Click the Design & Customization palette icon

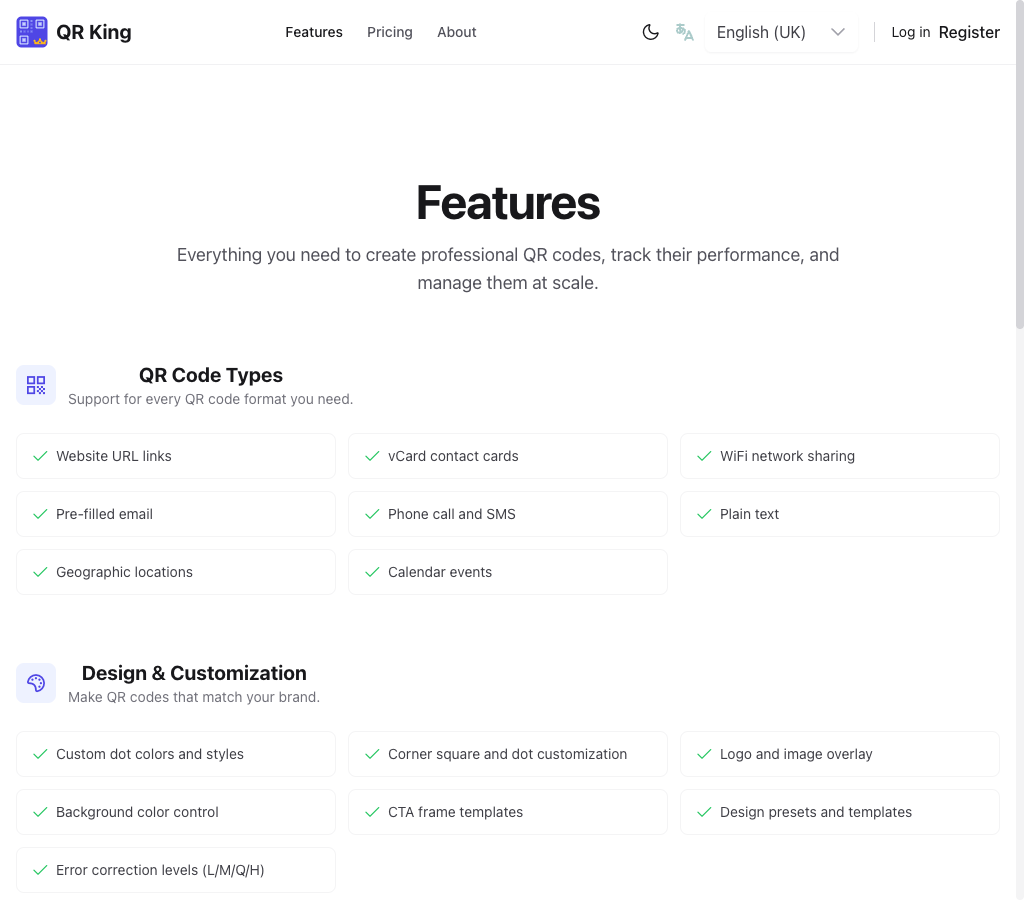[36, 683]
